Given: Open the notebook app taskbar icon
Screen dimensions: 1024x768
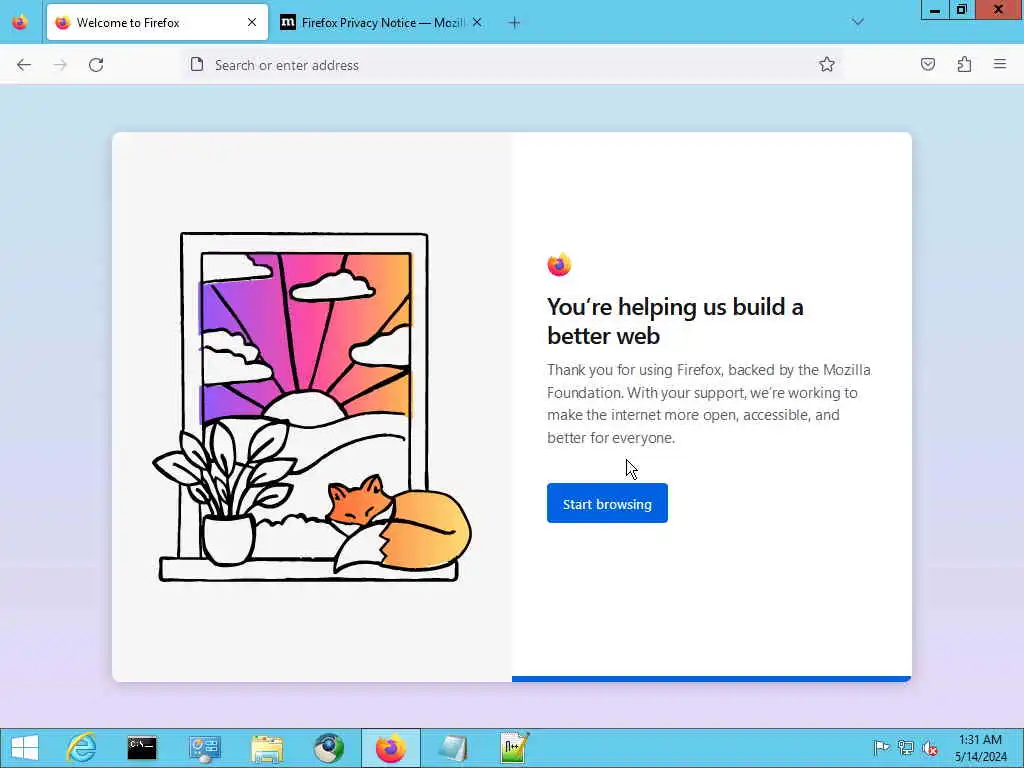Looking at the screenshot, I should pyautogui.click(x=453, y=748).
